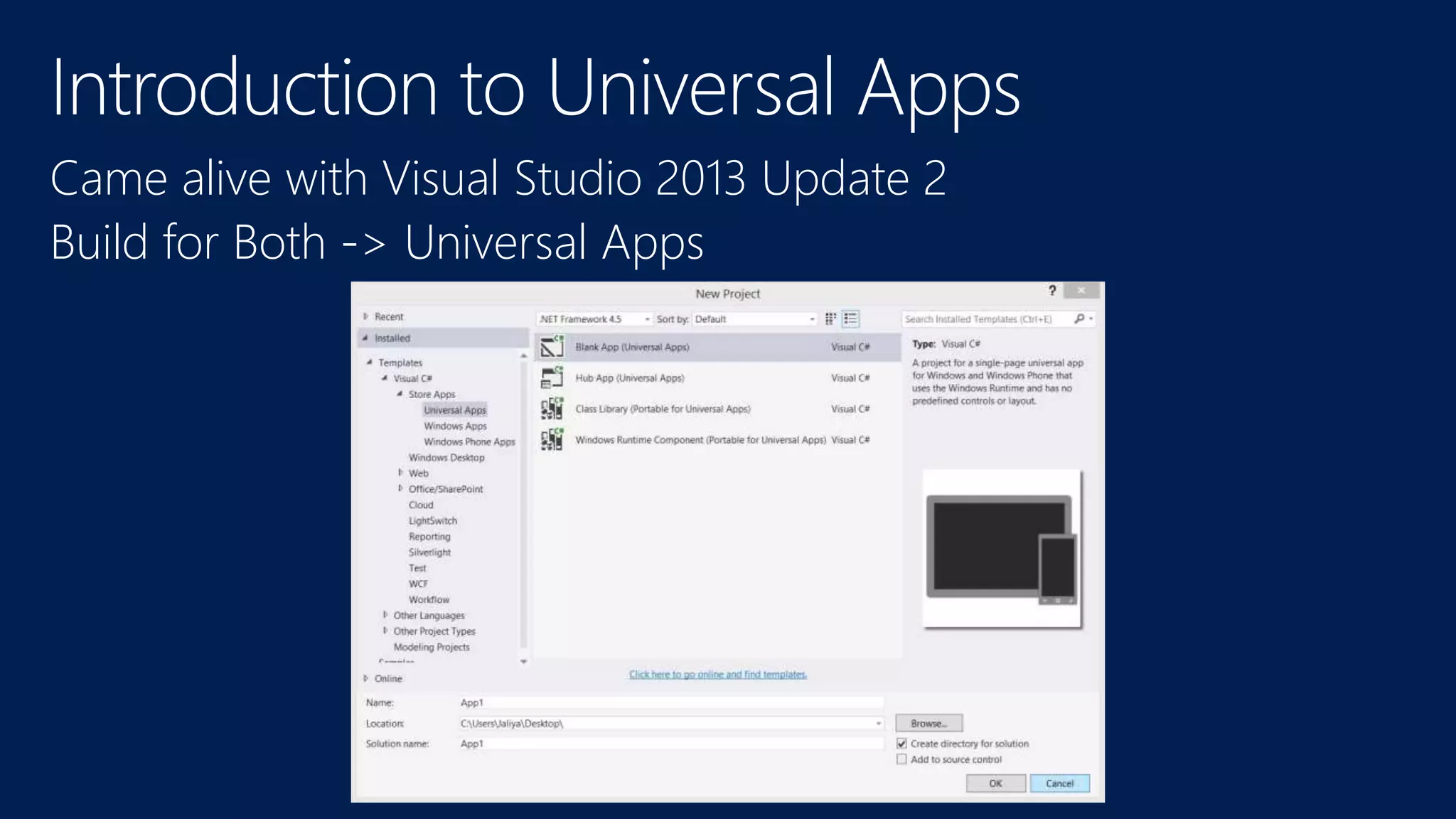Viewport: 1456px width, 819px height.
Task: Select Hub App (Universal Apps) template icon
Action: click(x=552, y=378)
